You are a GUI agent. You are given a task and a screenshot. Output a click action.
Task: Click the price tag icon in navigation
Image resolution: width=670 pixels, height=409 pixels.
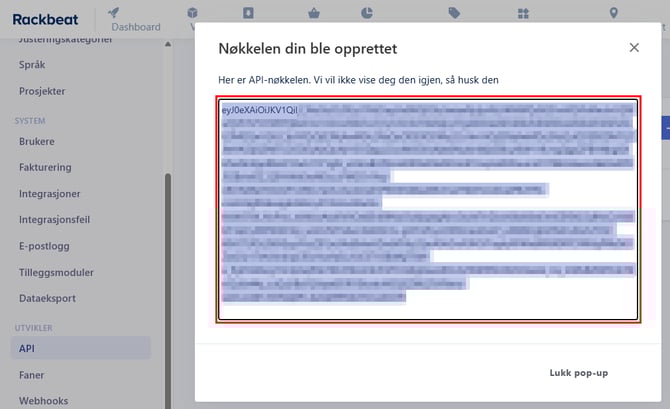point(455,13)
